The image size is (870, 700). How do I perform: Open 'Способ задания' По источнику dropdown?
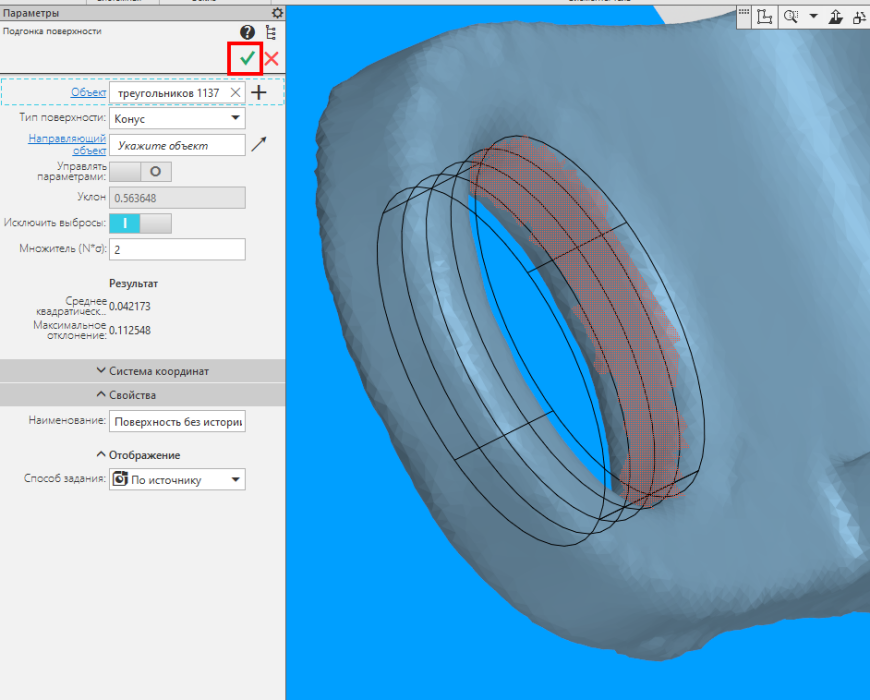click(x=177, y=479)
